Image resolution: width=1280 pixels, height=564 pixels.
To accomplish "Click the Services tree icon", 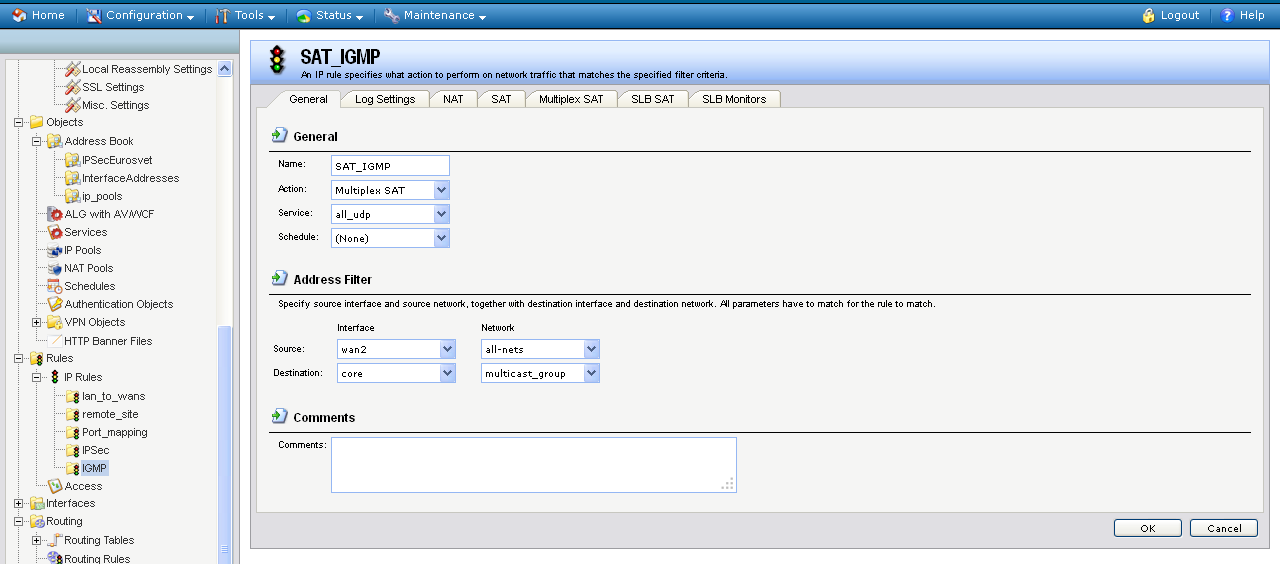I will (55, 232).
